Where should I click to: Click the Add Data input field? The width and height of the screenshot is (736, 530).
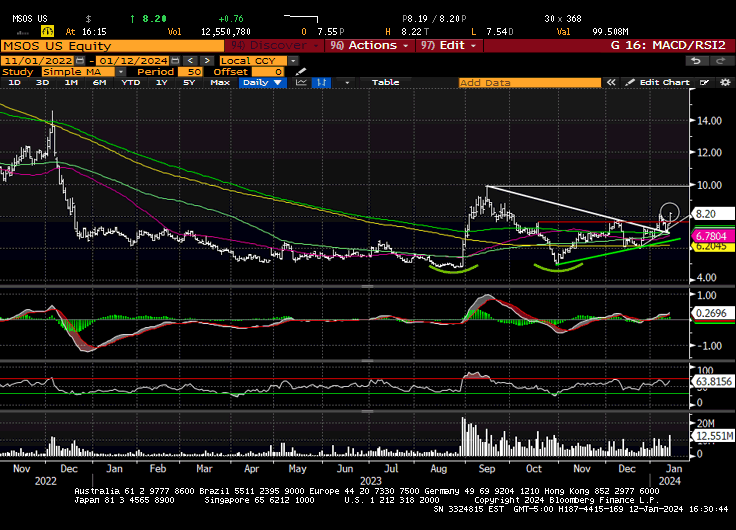coord(529,83)
